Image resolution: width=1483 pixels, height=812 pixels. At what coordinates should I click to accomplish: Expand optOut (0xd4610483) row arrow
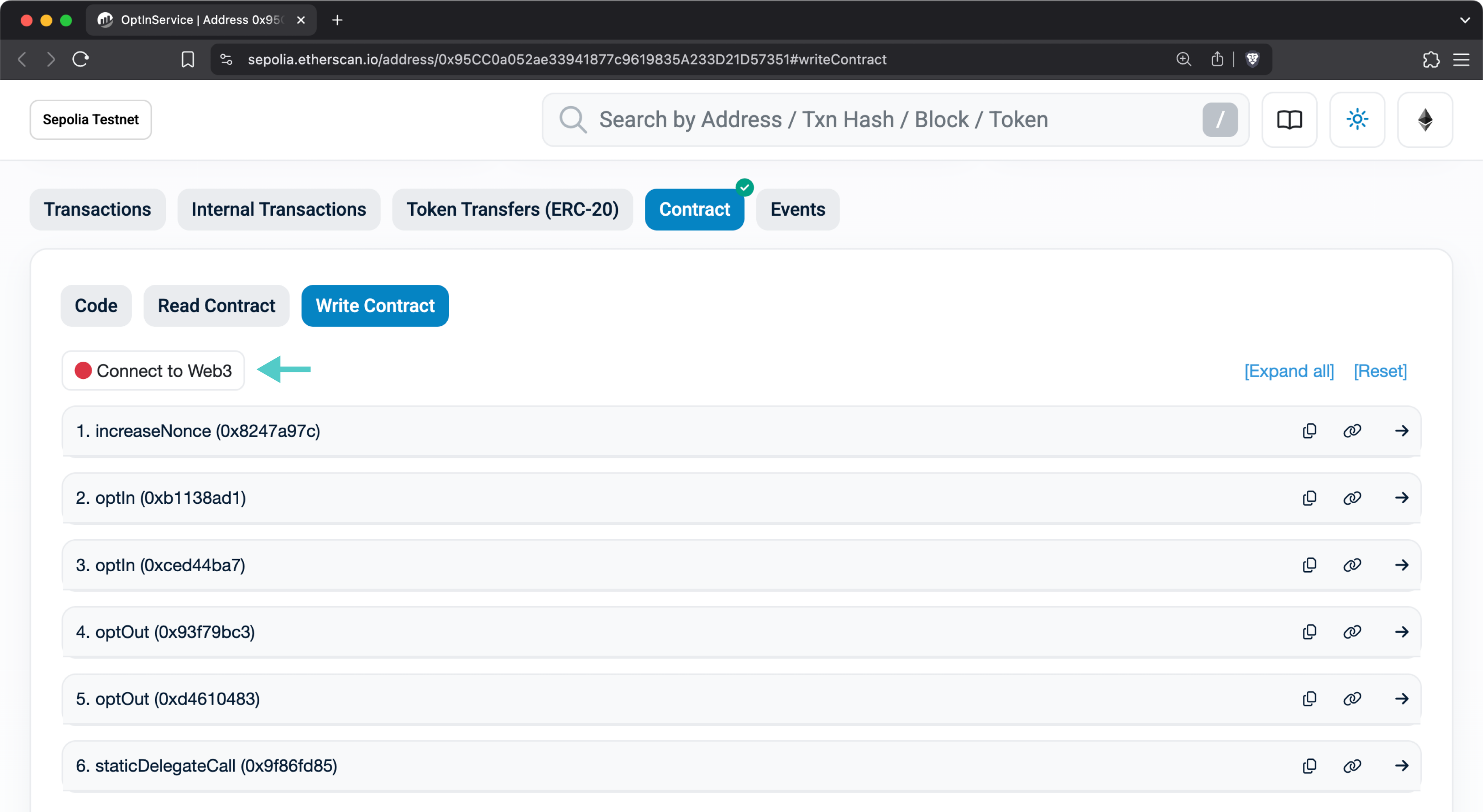(x=1402, y=699)
